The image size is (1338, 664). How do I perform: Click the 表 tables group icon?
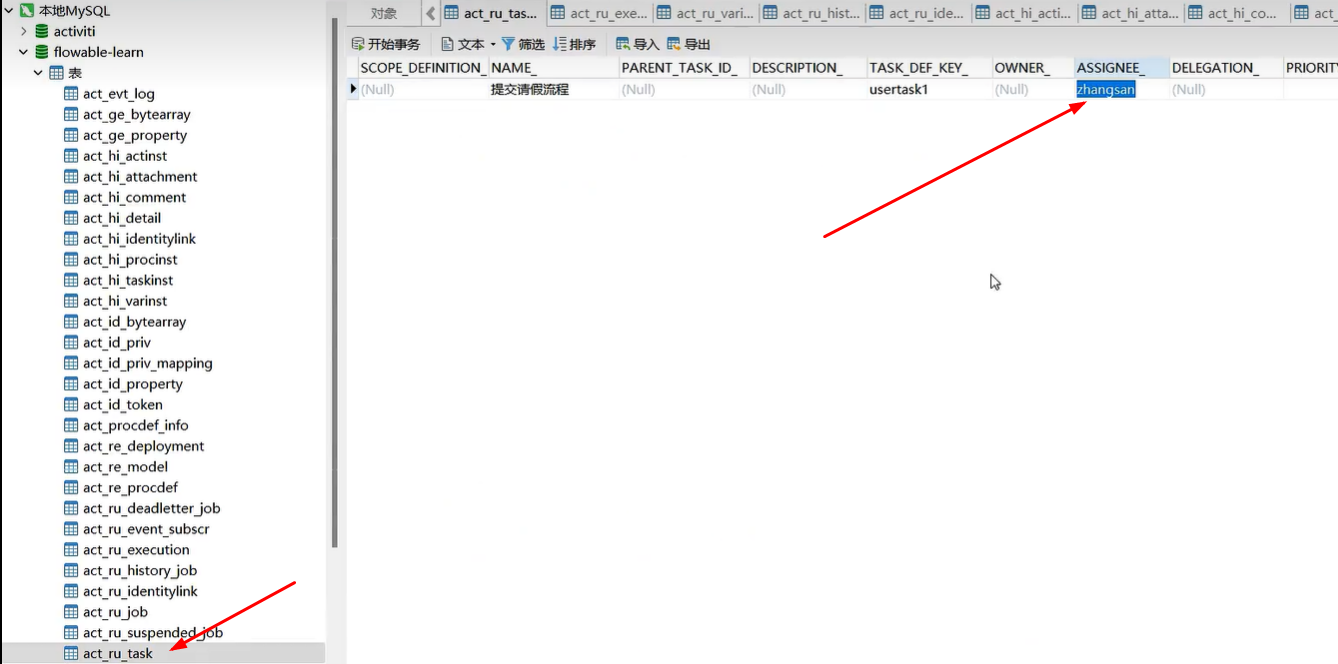56,73
